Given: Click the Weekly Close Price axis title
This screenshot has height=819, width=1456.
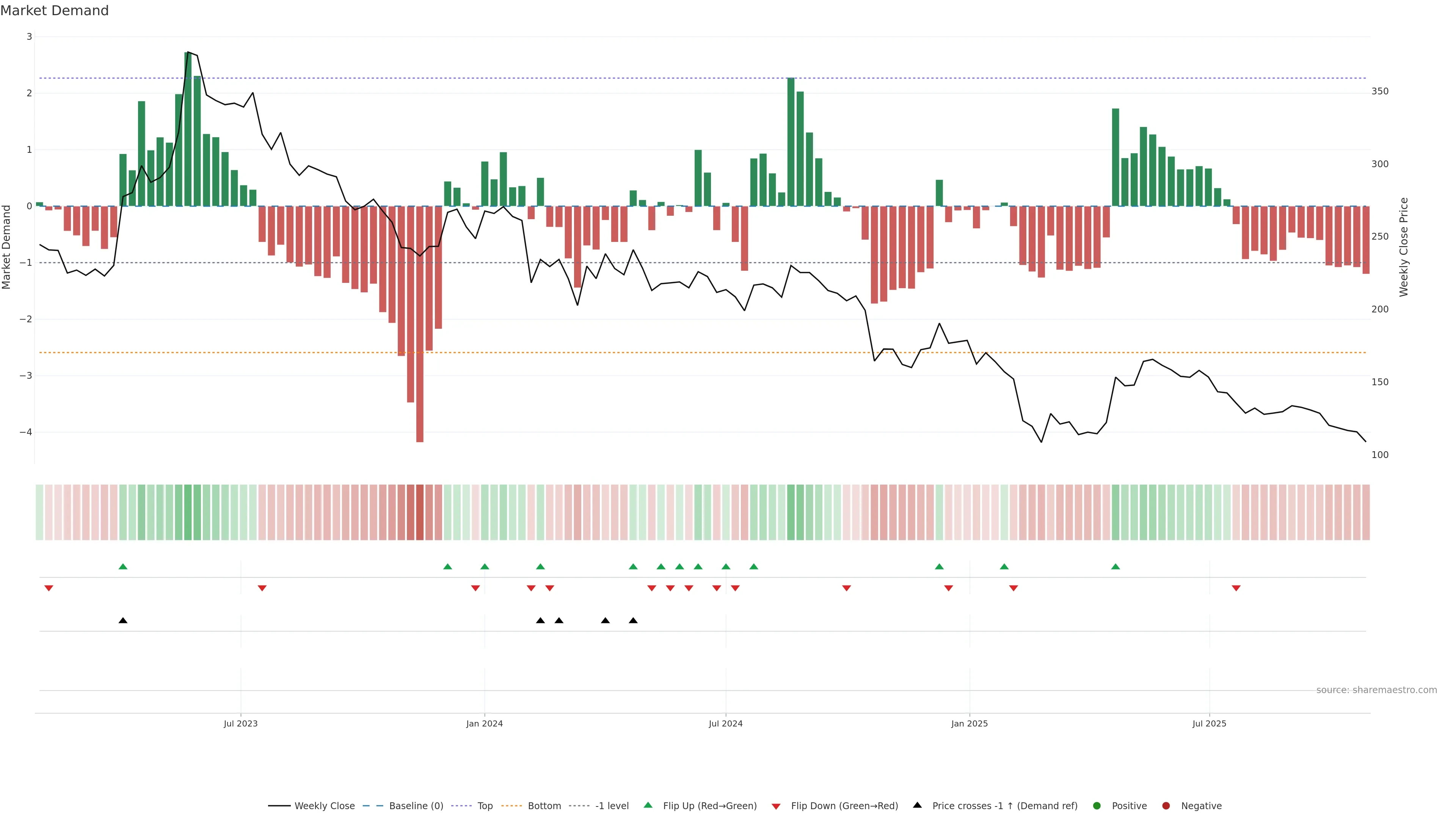Looking at the screenshot, I should (x=1403, y=247).
